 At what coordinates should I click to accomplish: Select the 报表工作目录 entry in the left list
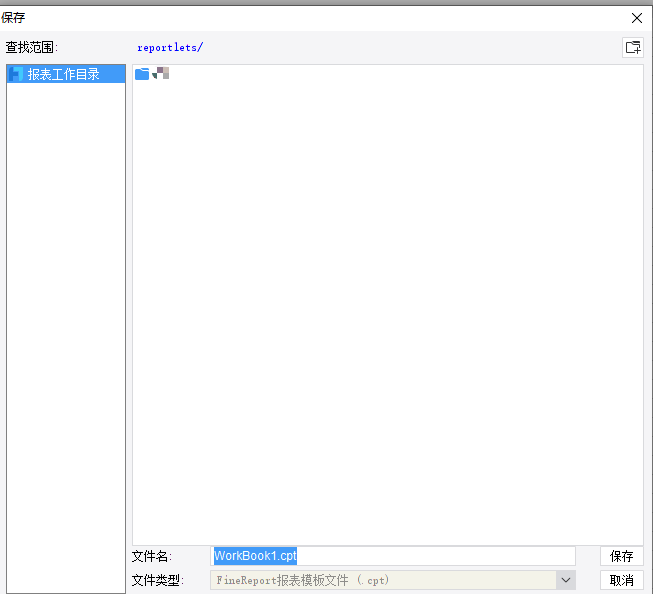tap(66, 74)
